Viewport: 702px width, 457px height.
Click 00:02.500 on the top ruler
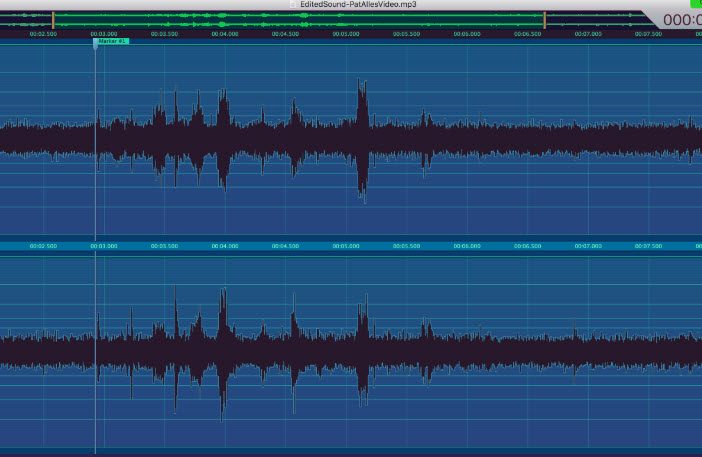43,34
